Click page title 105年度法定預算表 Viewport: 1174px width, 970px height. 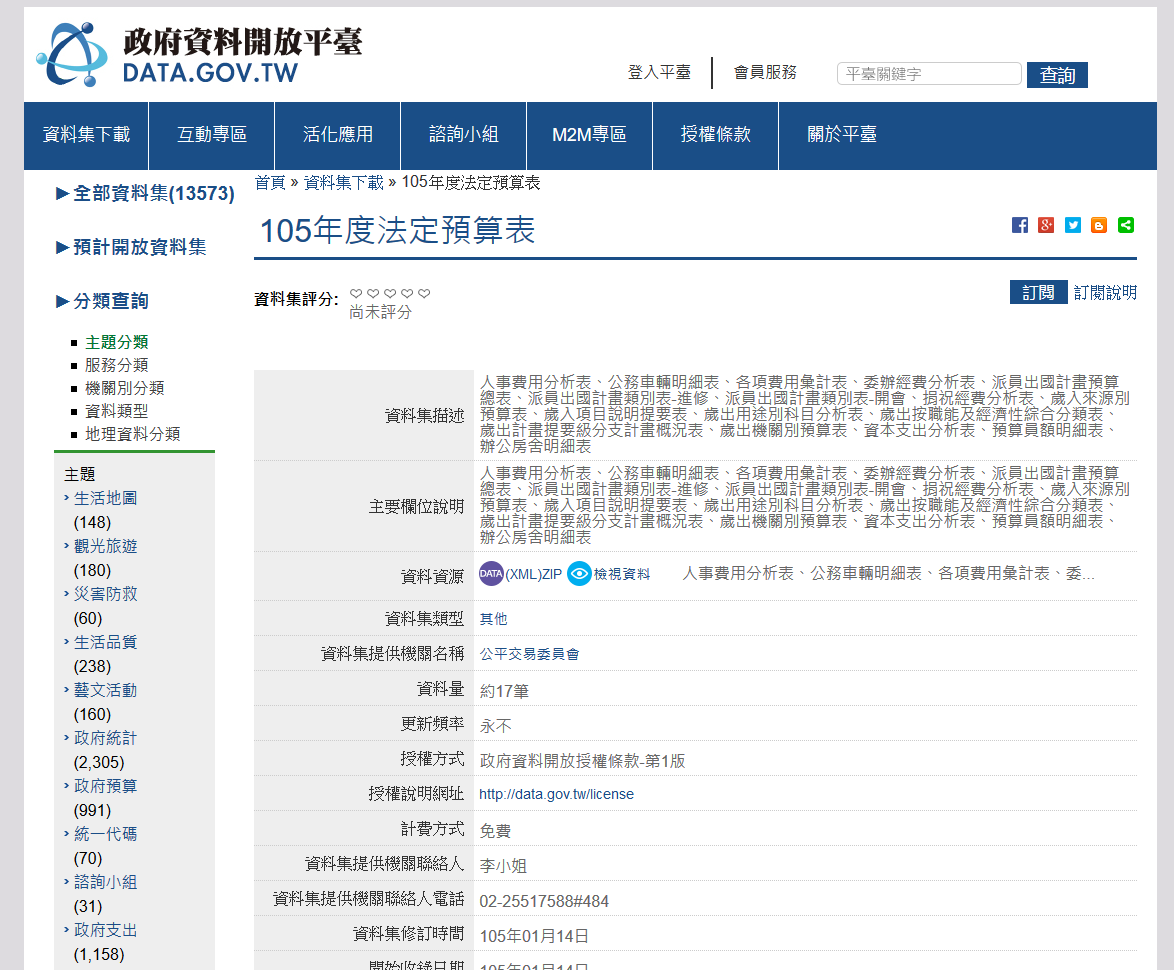pos(398,231)
